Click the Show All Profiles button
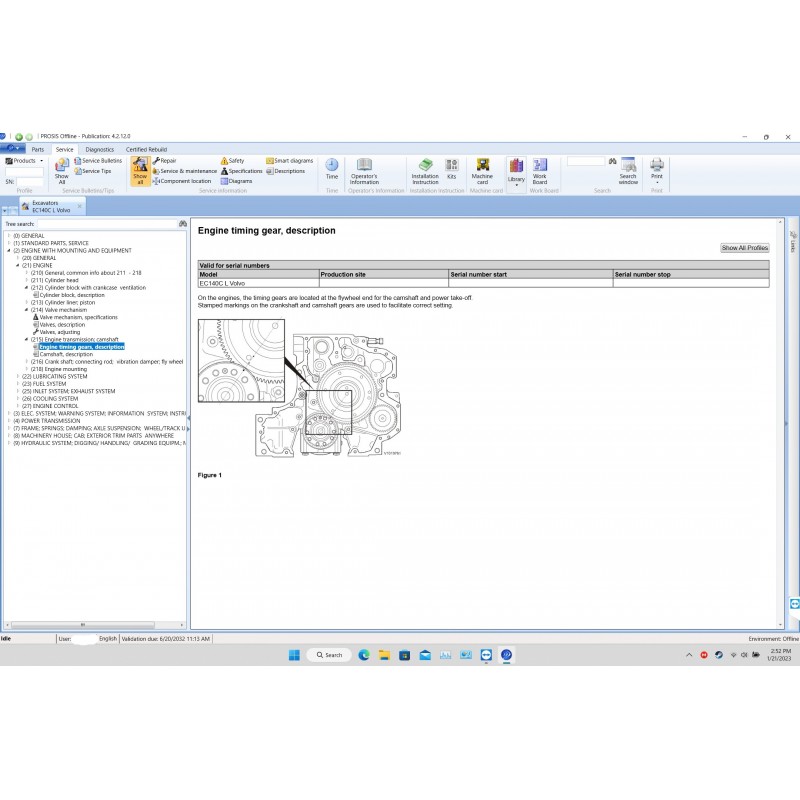 [744, 248]
